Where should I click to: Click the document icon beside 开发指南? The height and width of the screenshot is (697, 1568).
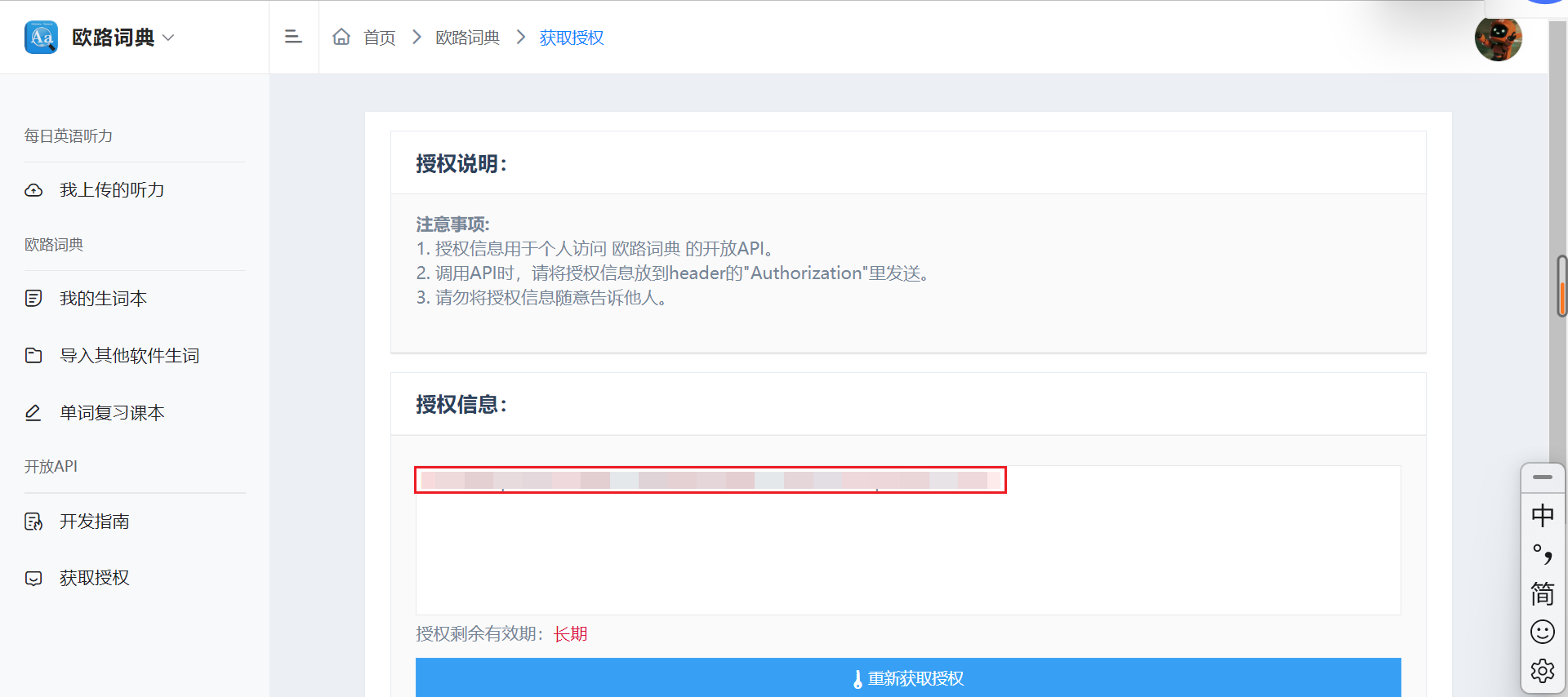tap(33, 522)
